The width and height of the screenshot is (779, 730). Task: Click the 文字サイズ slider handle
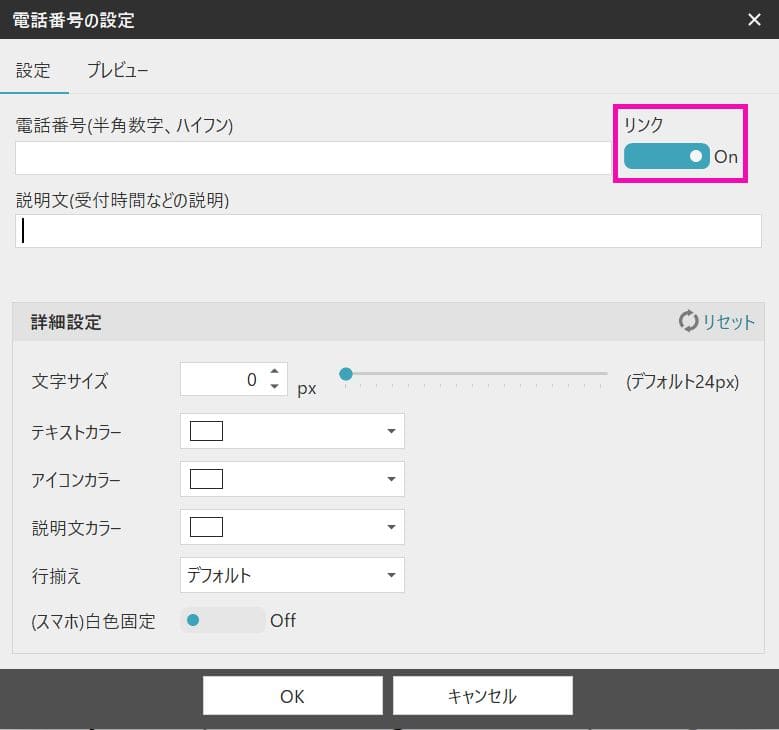click(x=346, y=374)
